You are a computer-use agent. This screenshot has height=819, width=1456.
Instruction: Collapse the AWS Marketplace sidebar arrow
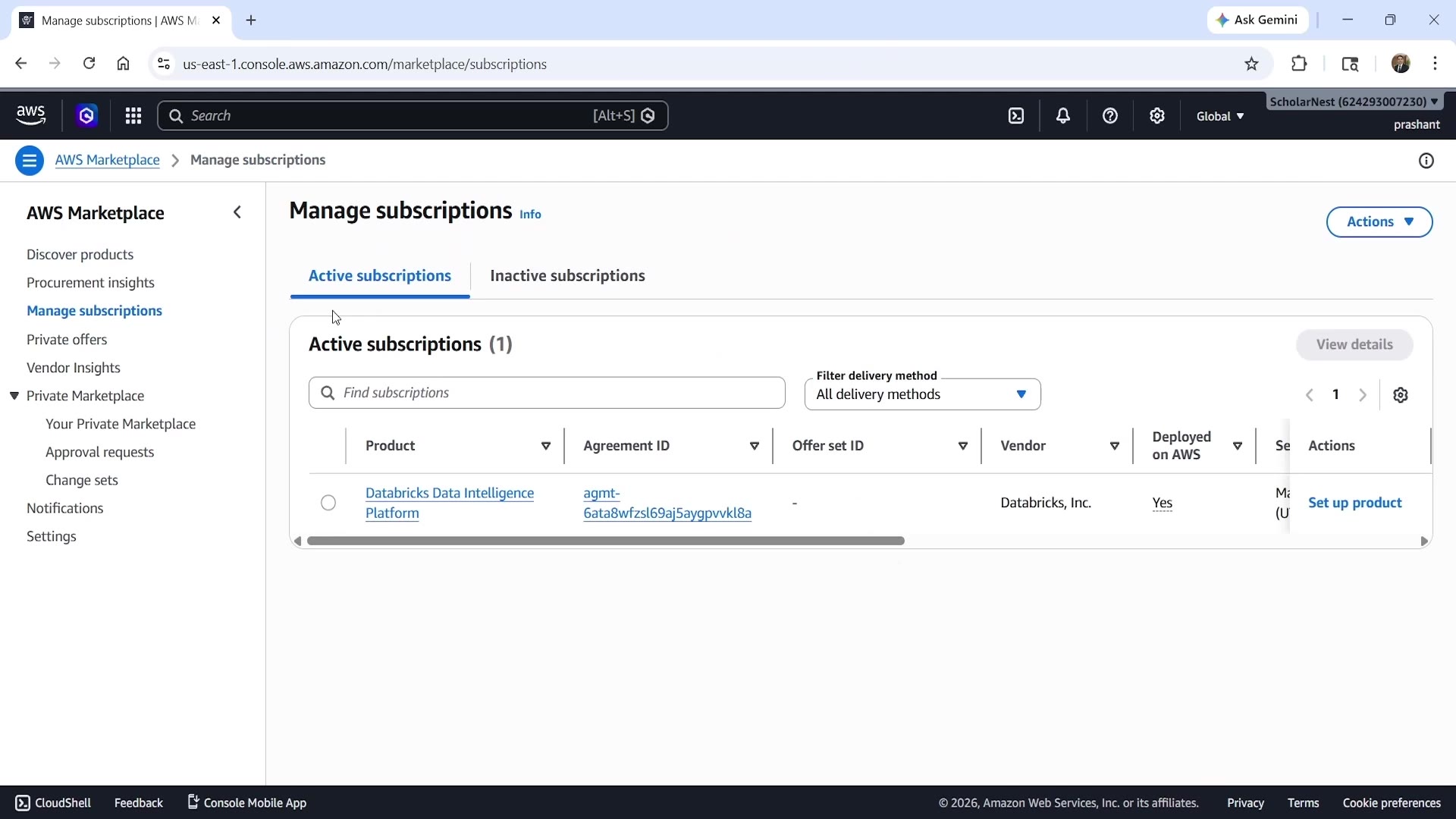pyautogui.click(x=237, y=213)
